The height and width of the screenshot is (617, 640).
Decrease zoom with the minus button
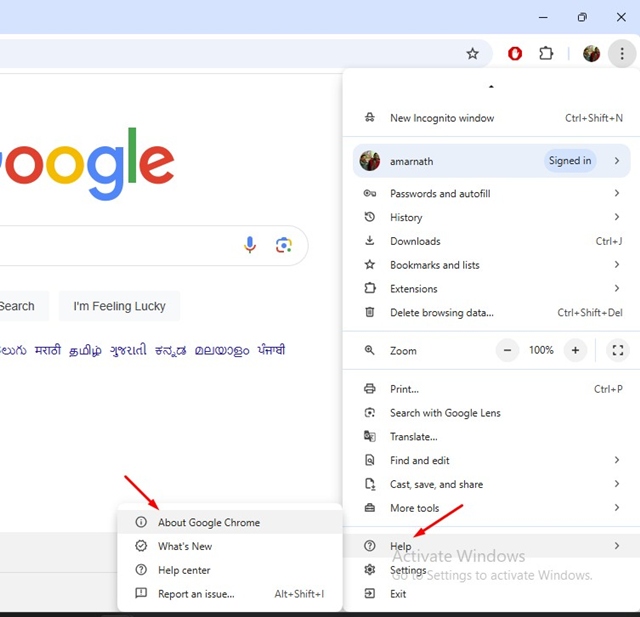click(x=507, y=350)
